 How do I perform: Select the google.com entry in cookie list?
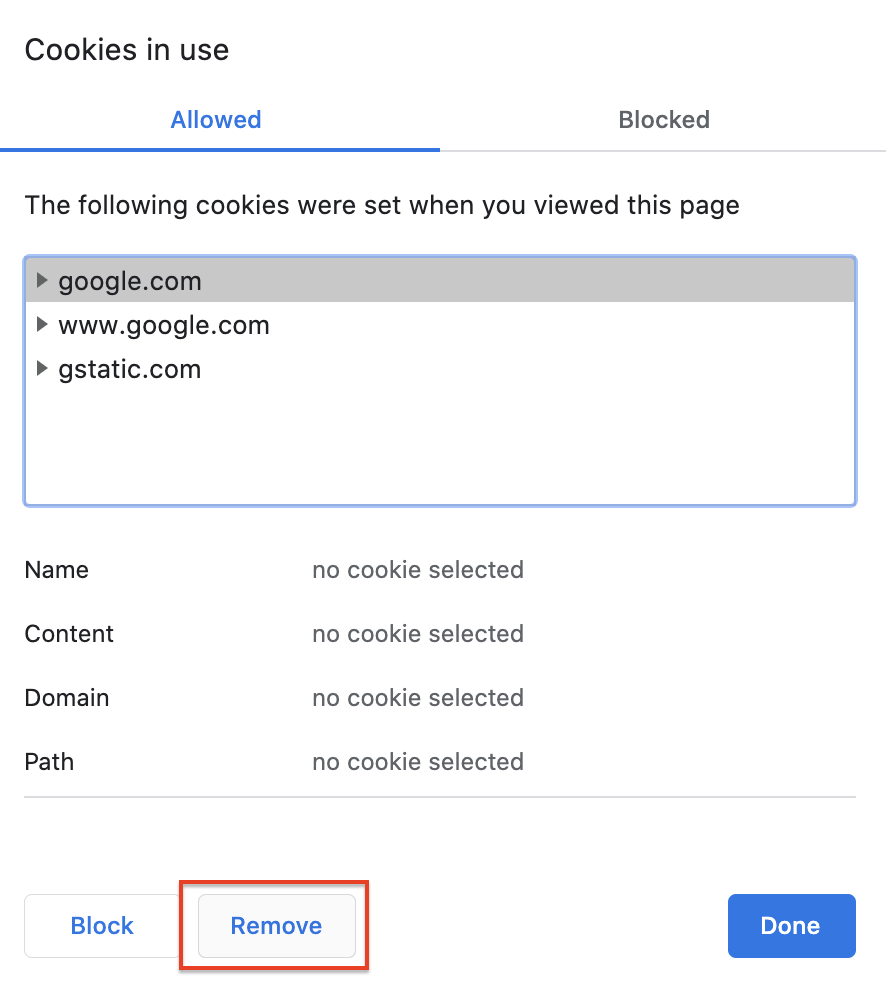point(130,282)
